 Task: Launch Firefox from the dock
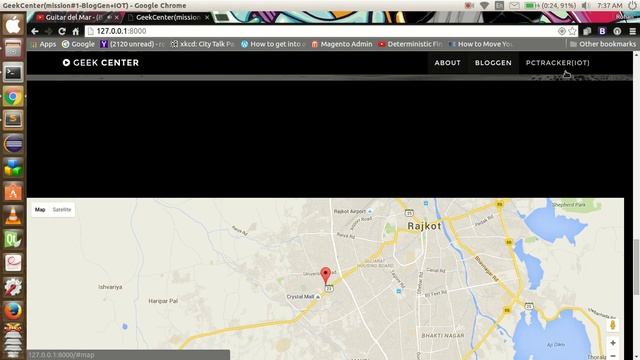coord(13,311)
